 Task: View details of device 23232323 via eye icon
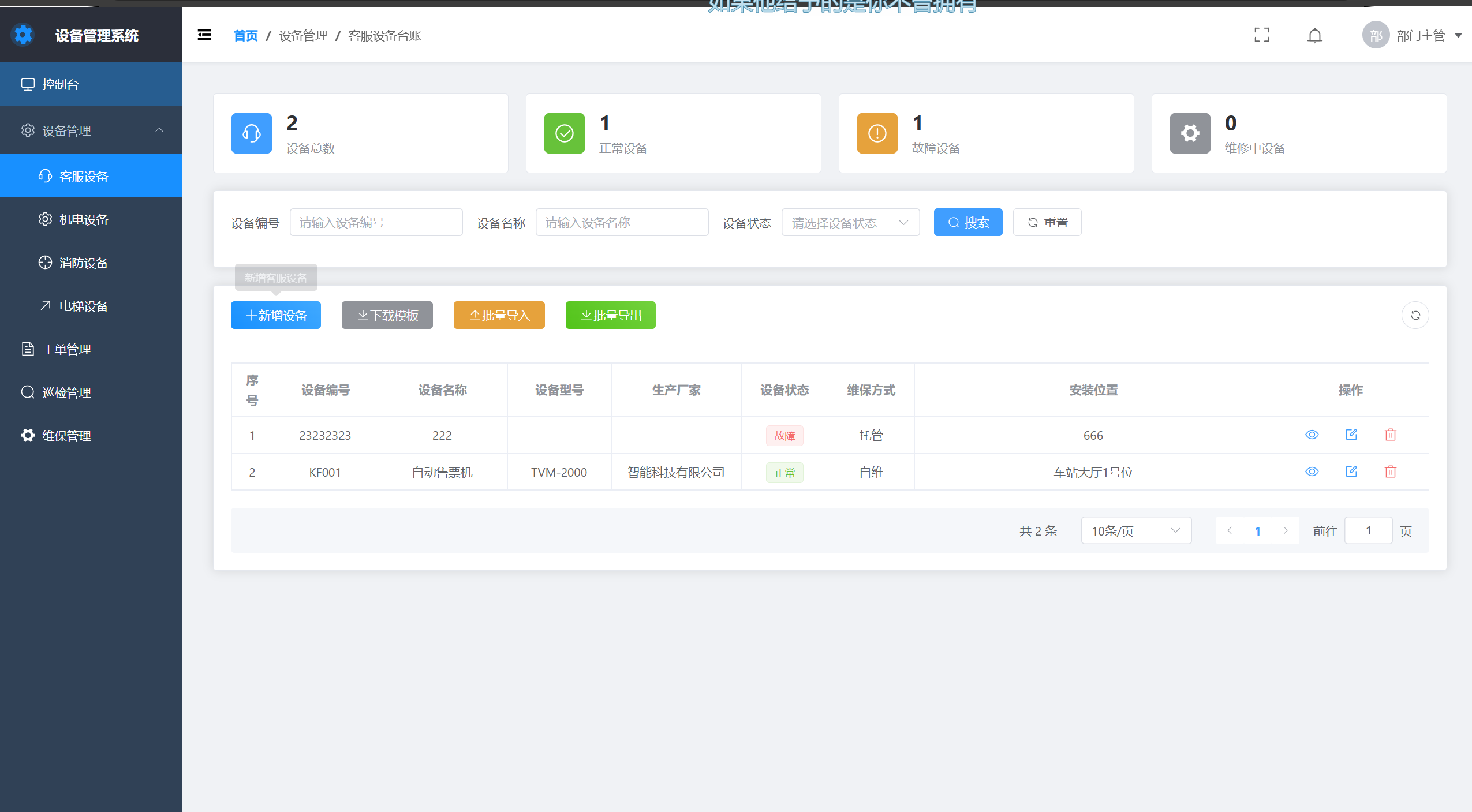[1312, 435]
